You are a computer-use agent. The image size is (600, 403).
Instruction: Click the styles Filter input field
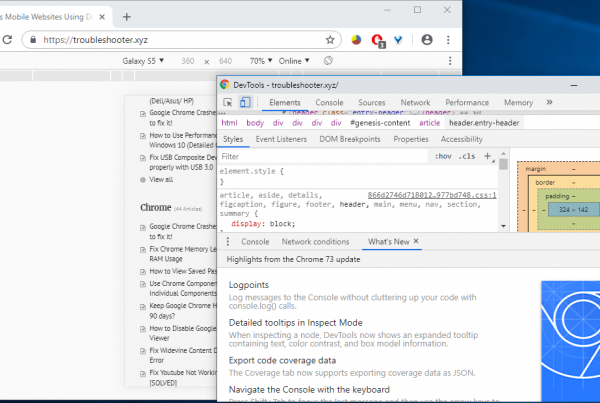coord(323,156)
